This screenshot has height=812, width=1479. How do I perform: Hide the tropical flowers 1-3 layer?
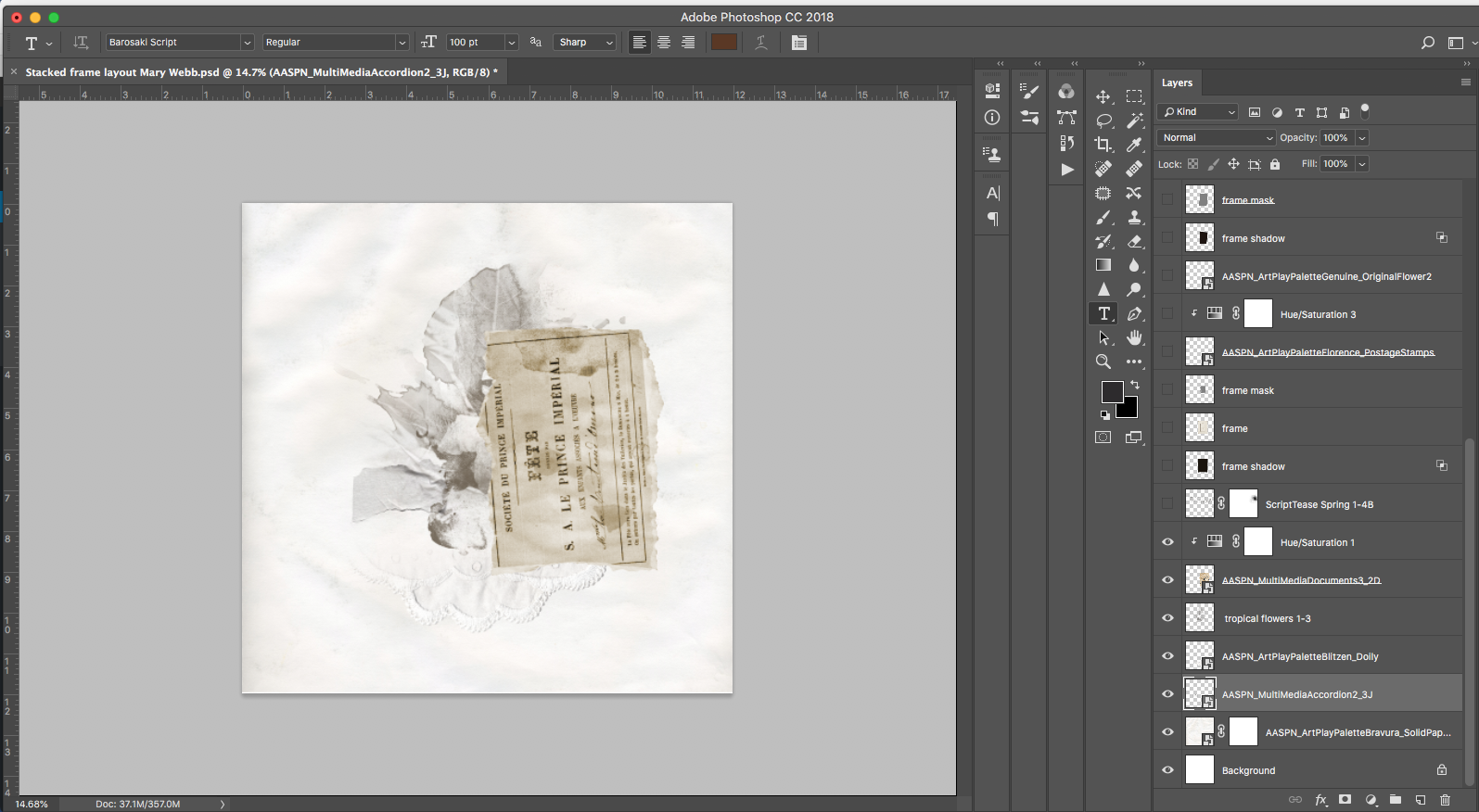coord(1168,618)
